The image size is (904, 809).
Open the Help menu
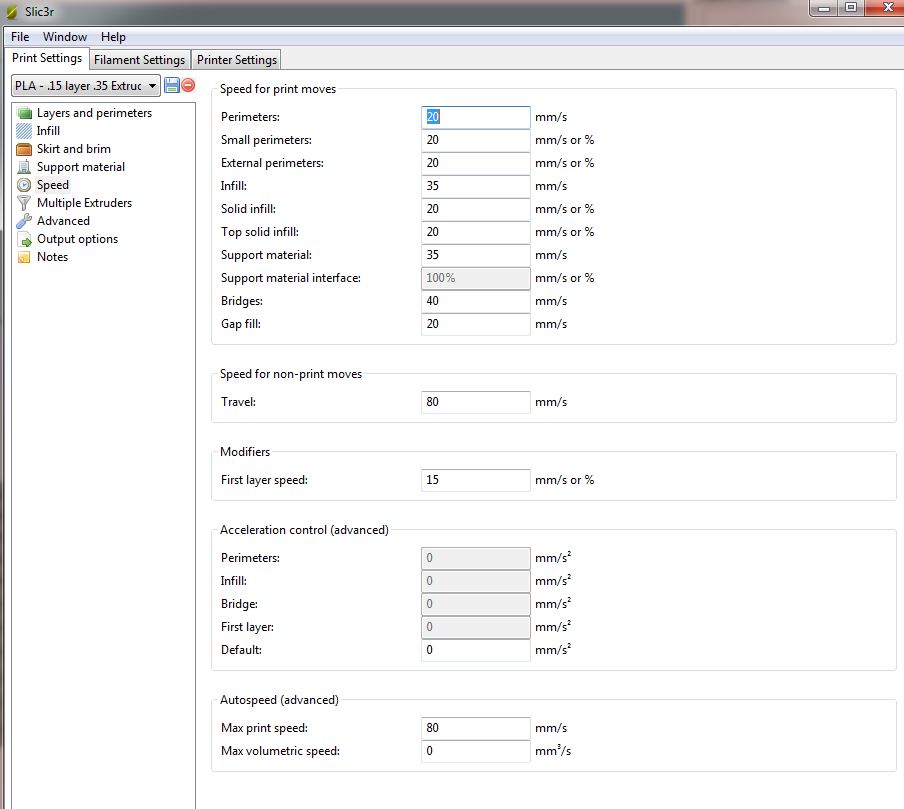[113, 37]
